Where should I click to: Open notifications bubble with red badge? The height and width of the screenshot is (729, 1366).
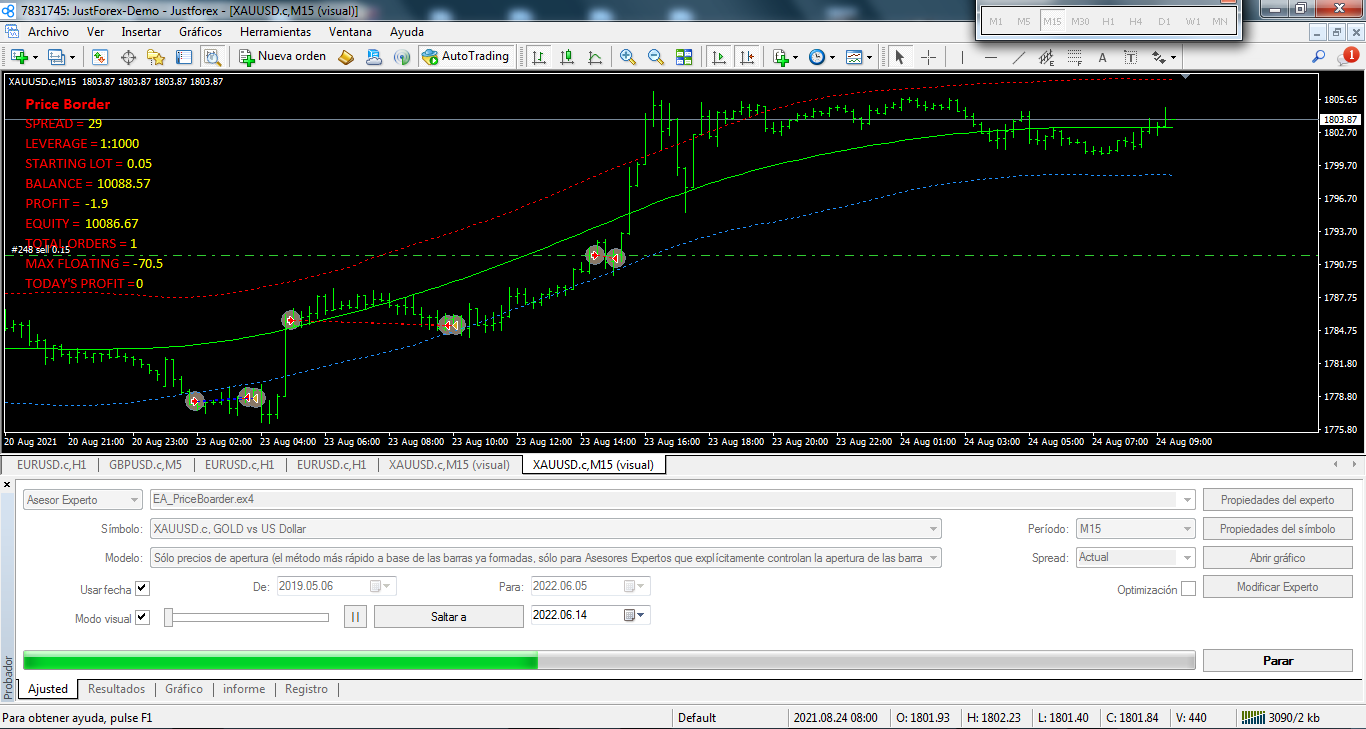click(1347, 57)
